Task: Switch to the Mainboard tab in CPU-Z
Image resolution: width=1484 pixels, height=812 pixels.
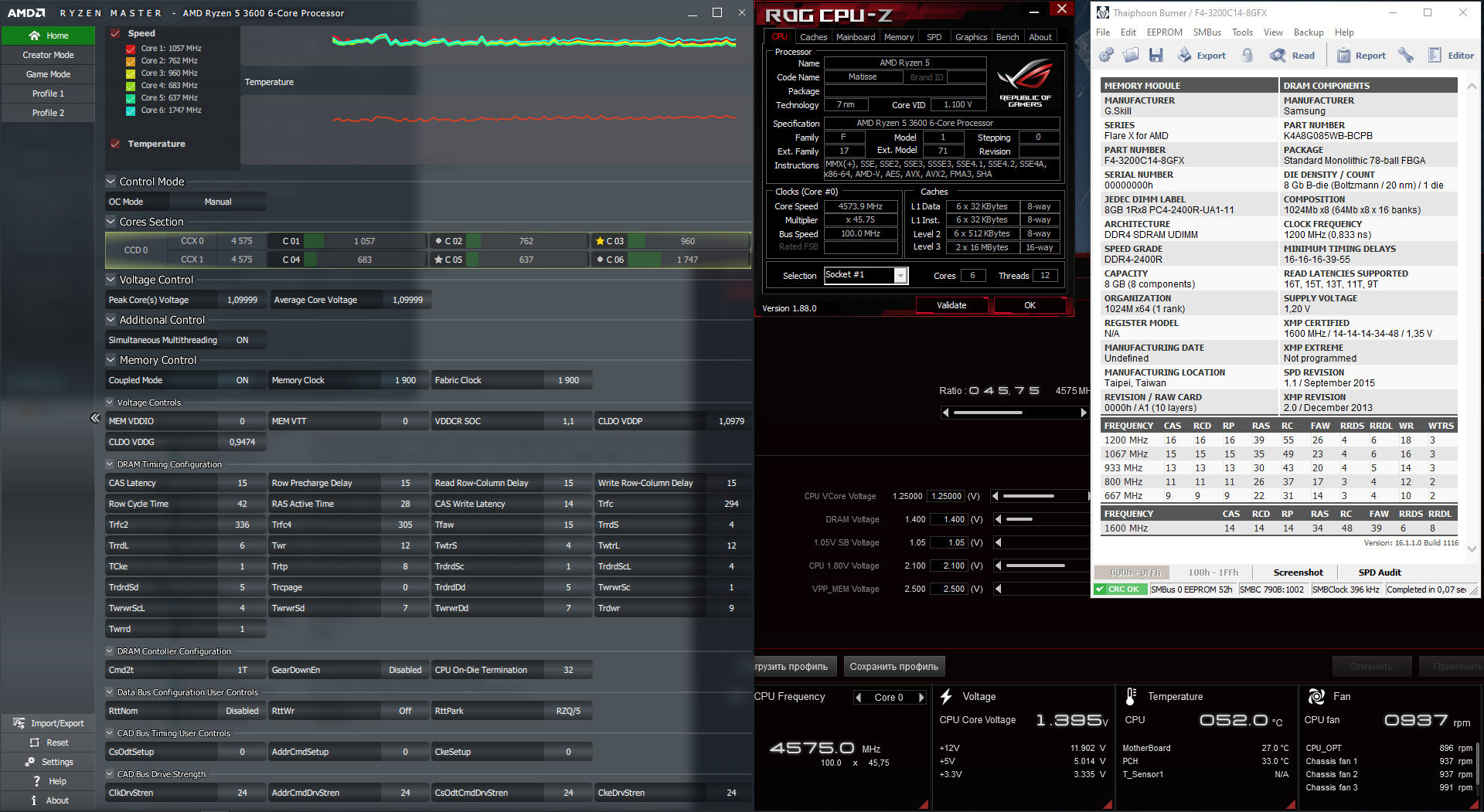Action: (855, 37)
